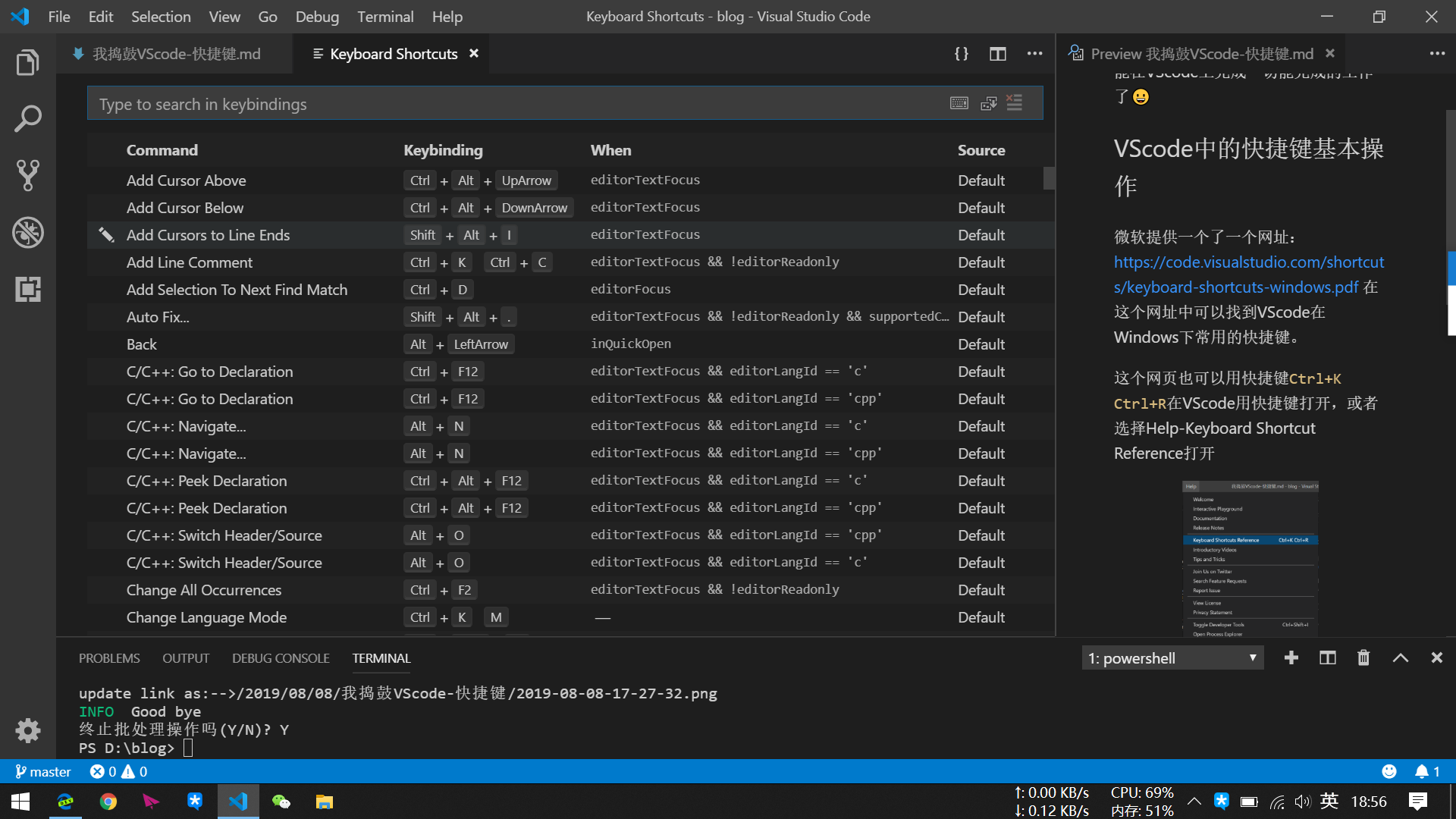
Task: Switch to DEBUG CONSOLE panel tab
Action: pyautogui.click(x=281, y=658)
